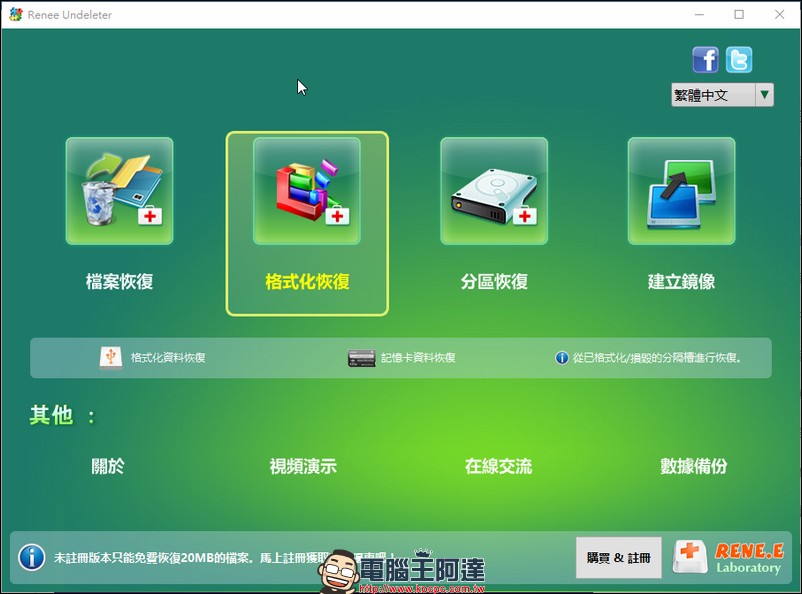Click the 從已格式化/損毀的分隔槽進行恢復 description text
Image resolution: width=802 pixels, height=594 pixels.
click(x=657, y=358)
